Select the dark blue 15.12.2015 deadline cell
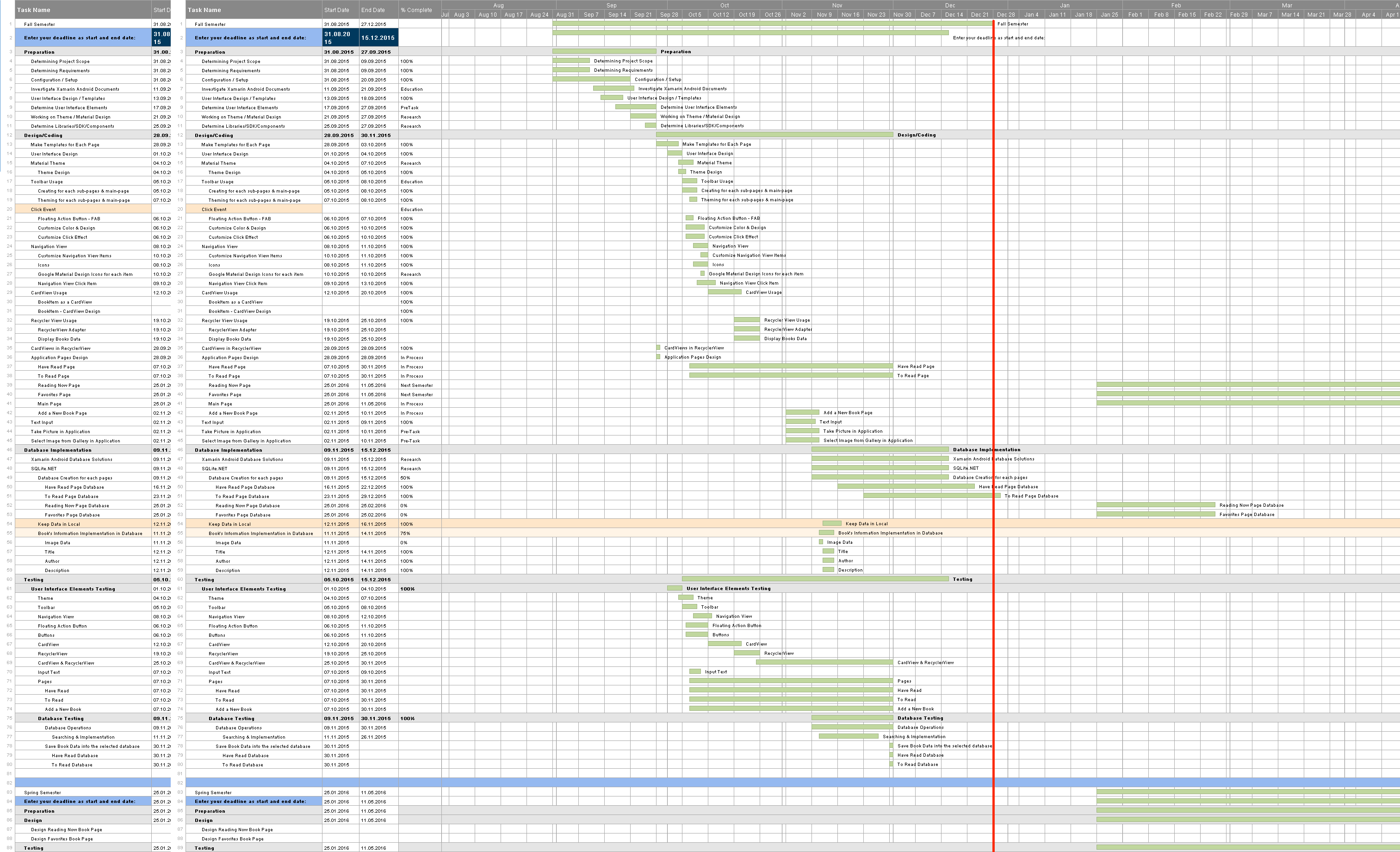1400x852 pixels. pyautogui.click(x=378, y=37)
